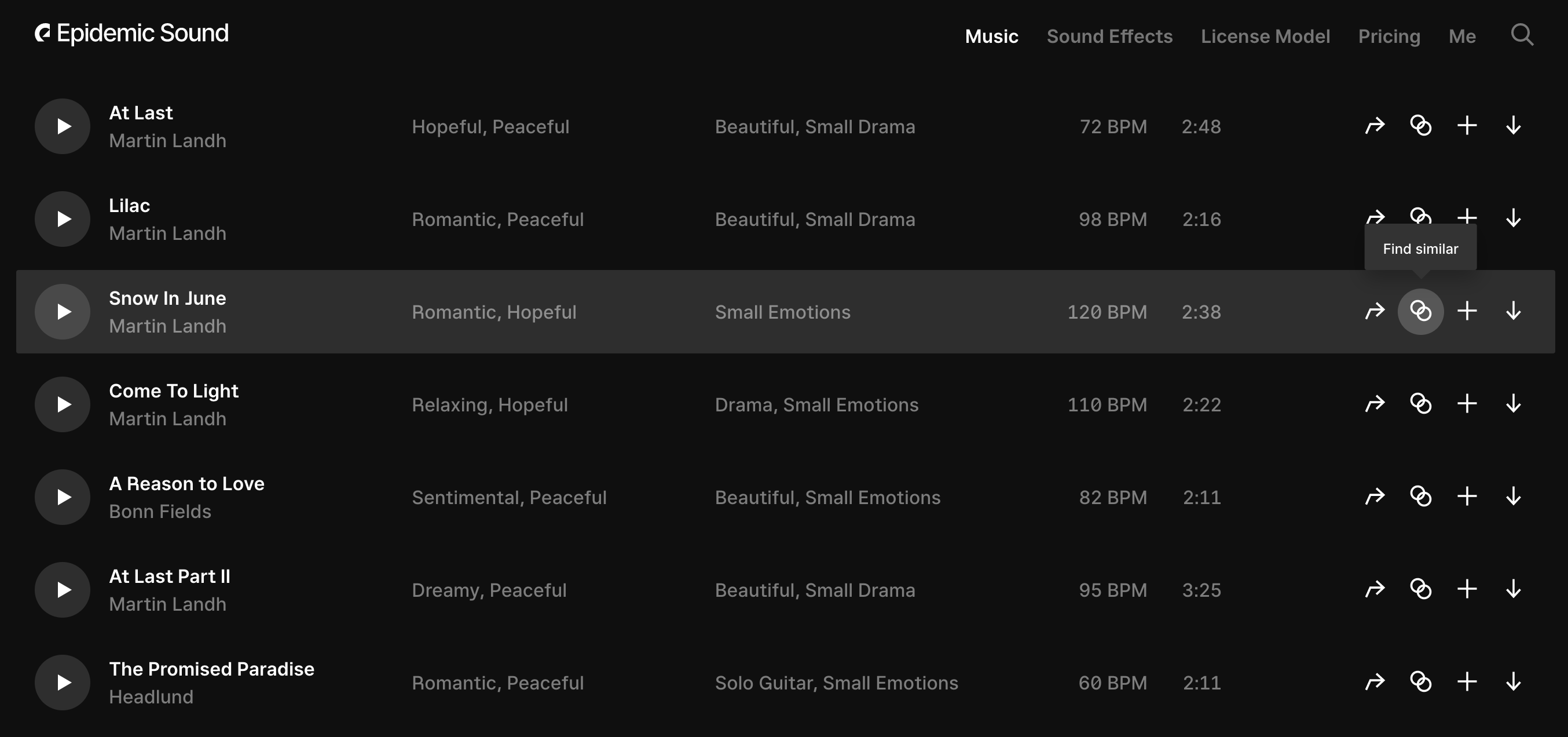
Task: Open the Pricing menu item
Action: pyautogui.click(x=1389, y=37)
